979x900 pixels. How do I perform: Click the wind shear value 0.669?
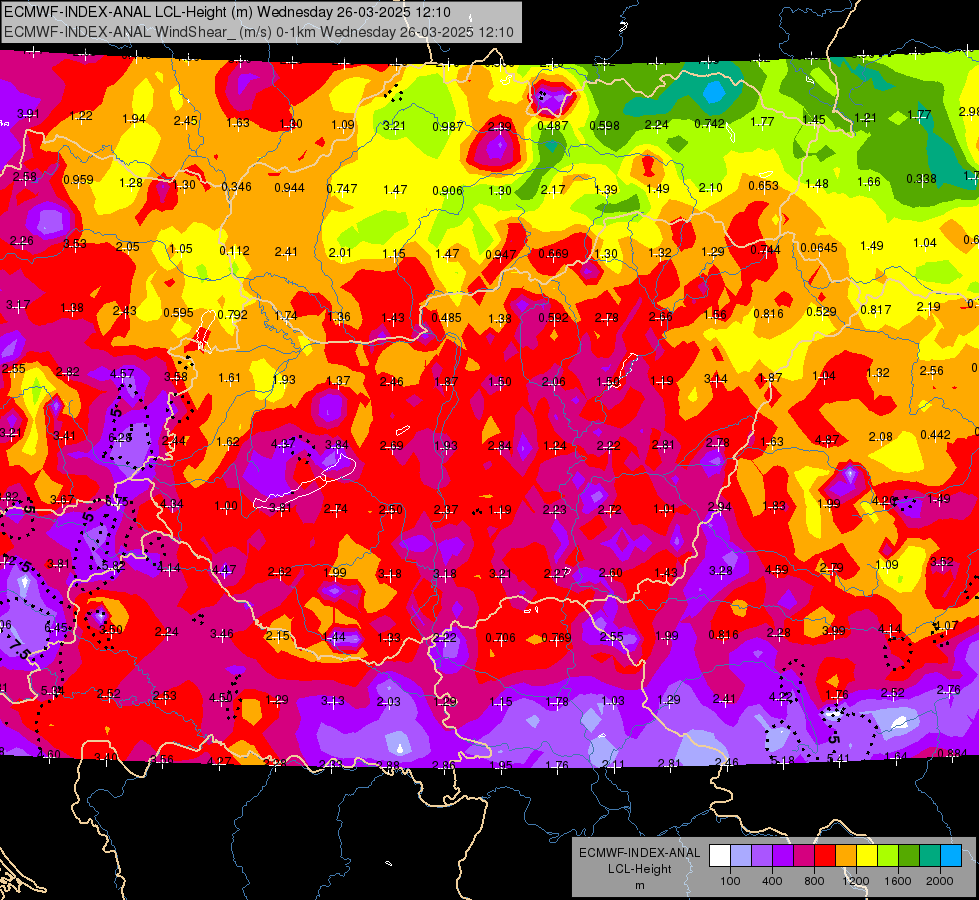pyautogui.click(x=553, y=254)
